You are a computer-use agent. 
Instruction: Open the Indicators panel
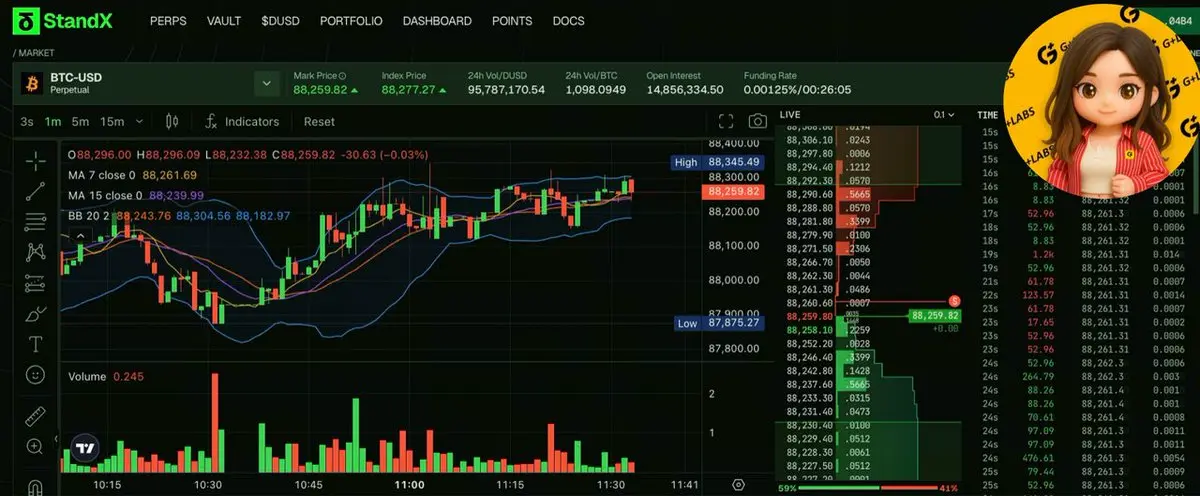coord(241,121)
